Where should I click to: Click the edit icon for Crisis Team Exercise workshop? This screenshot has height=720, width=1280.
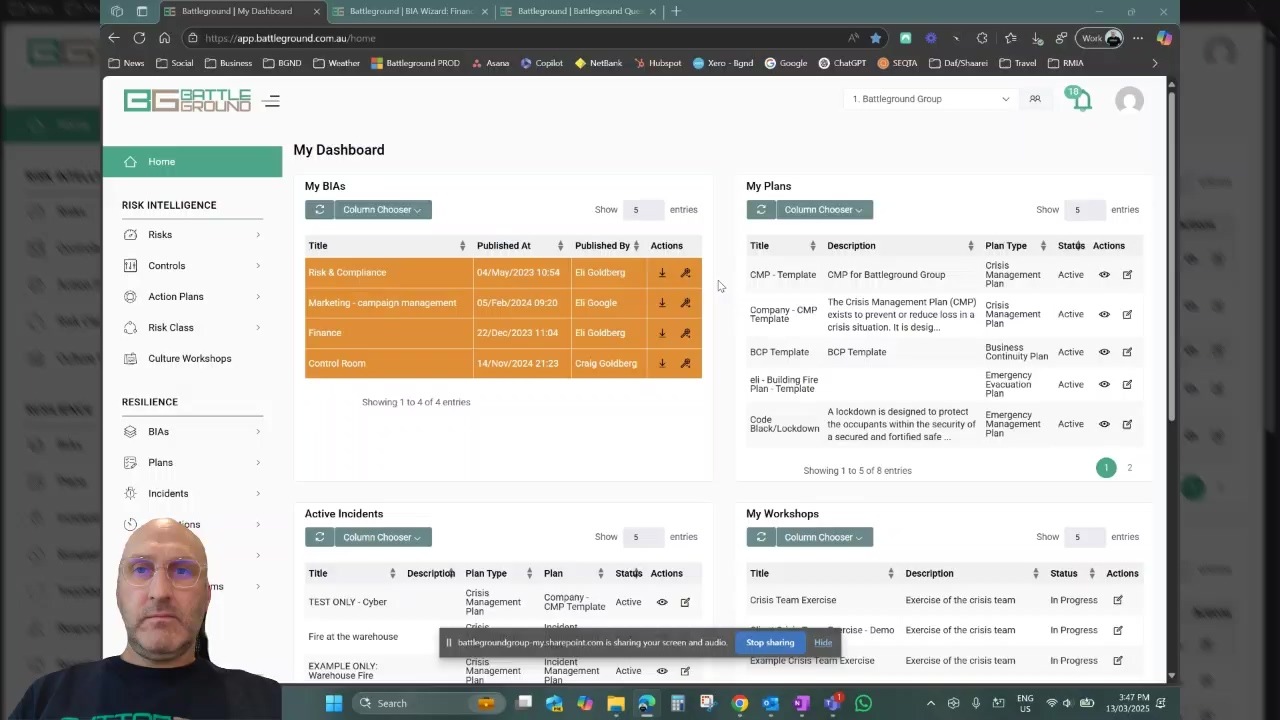[x=1117, y=599]
